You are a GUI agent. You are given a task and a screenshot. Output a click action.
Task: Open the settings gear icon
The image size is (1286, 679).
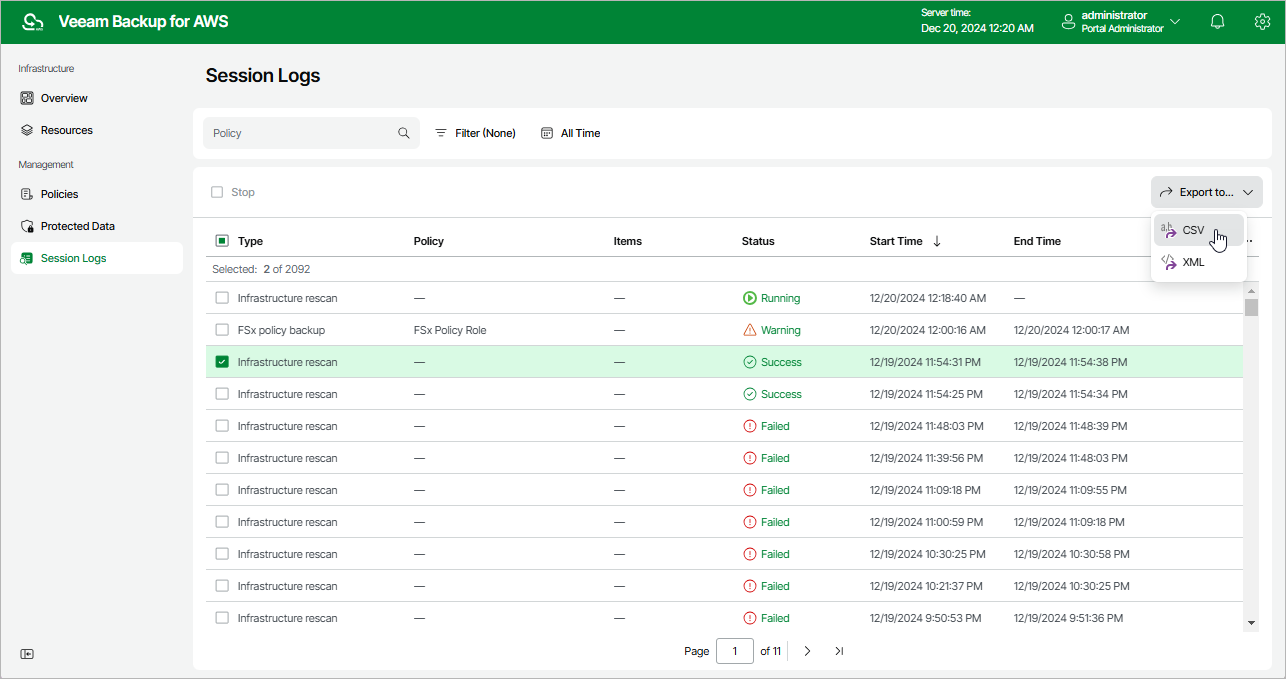pos(1262,22)
